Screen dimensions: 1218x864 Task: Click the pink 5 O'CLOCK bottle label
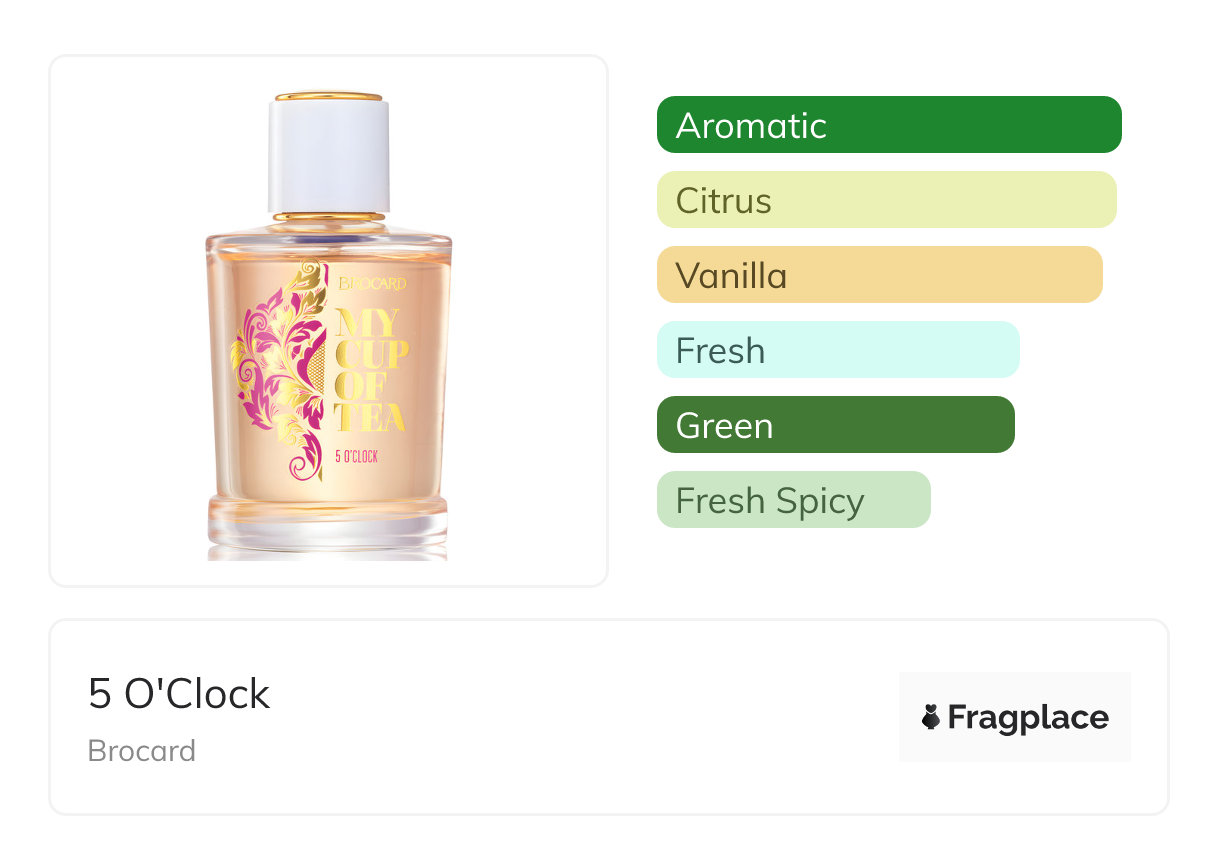(356, 457)
